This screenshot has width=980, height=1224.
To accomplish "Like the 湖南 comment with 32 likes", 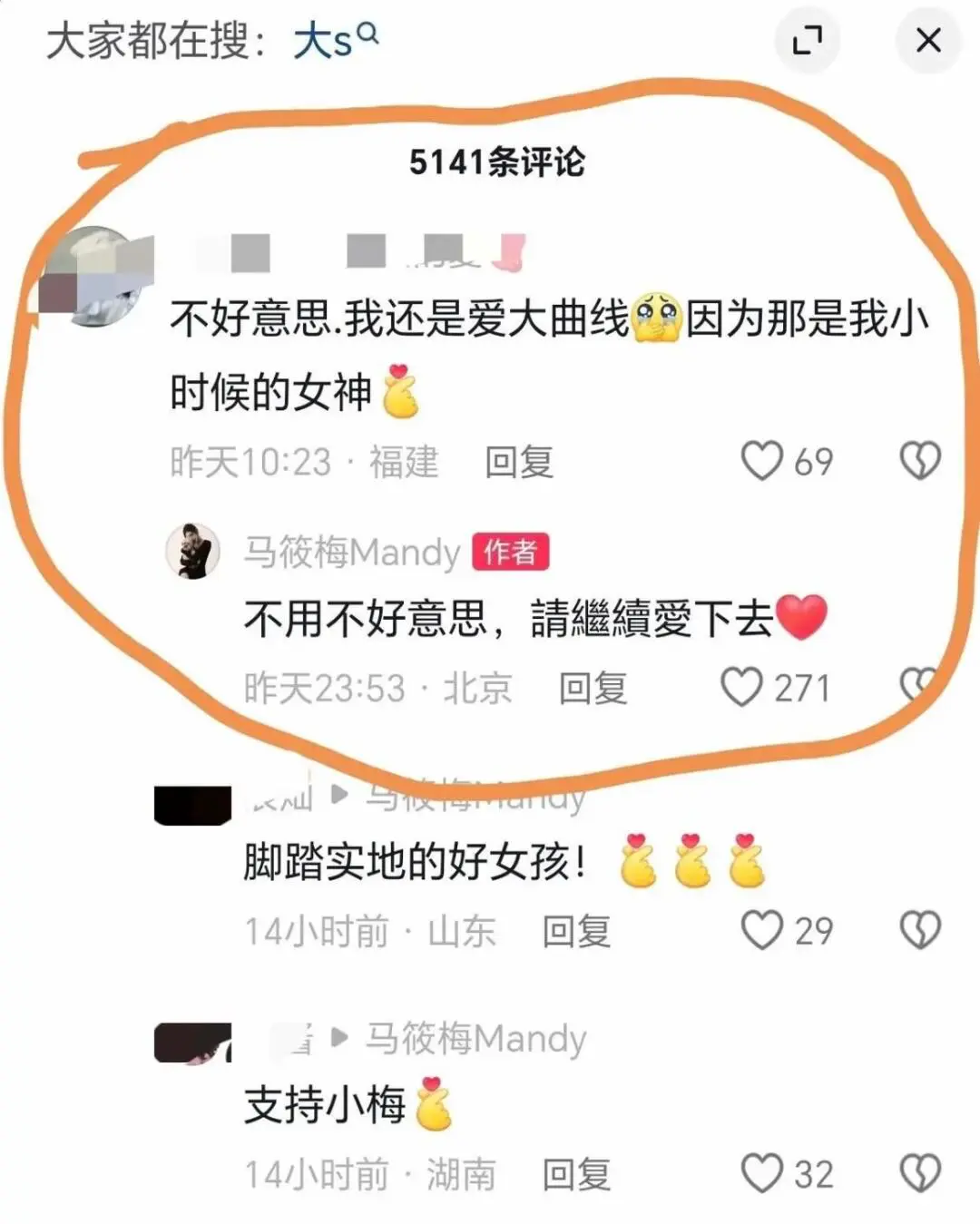I will [761, 1173].
